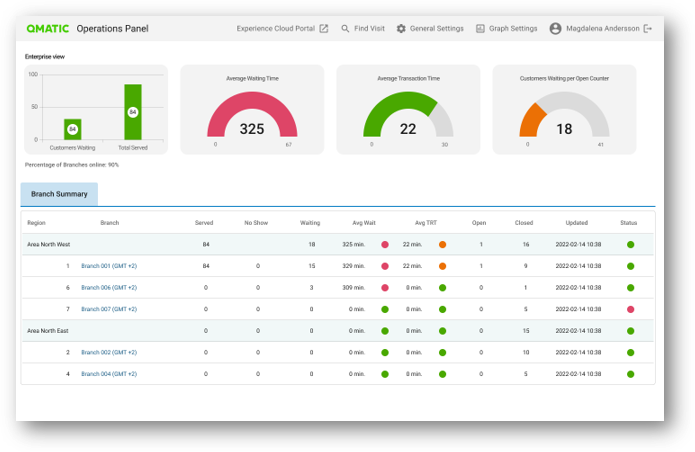Click the Avg TRT column header

click(x=426, y=223)
